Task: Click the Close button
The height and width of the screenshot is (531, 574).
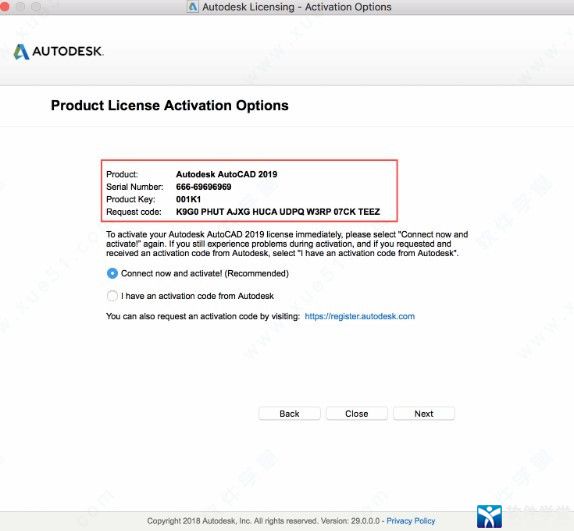Action: tap(357, 414)
